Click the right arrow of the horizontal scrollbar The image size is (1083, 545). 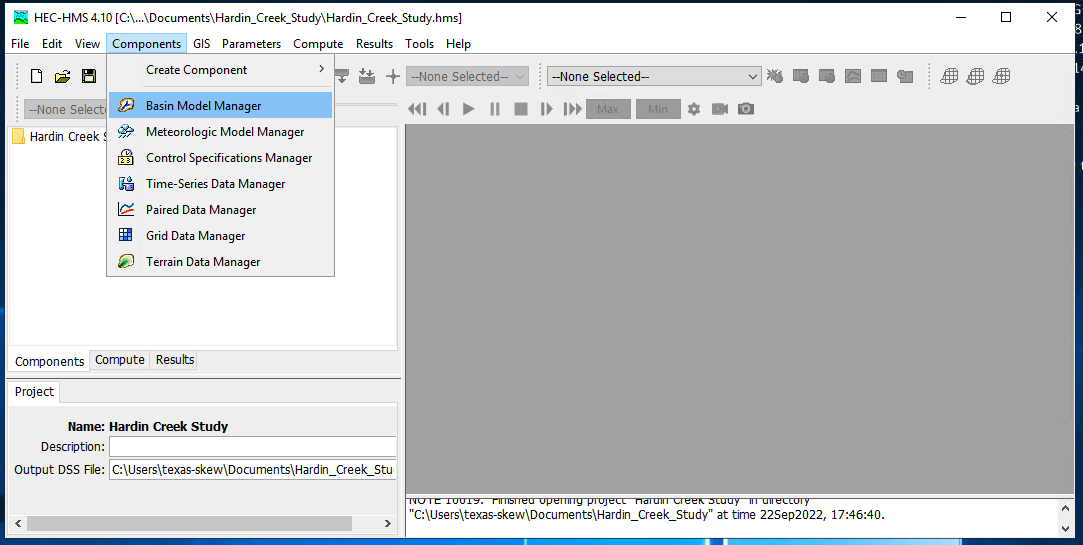(x=388, y=524)
